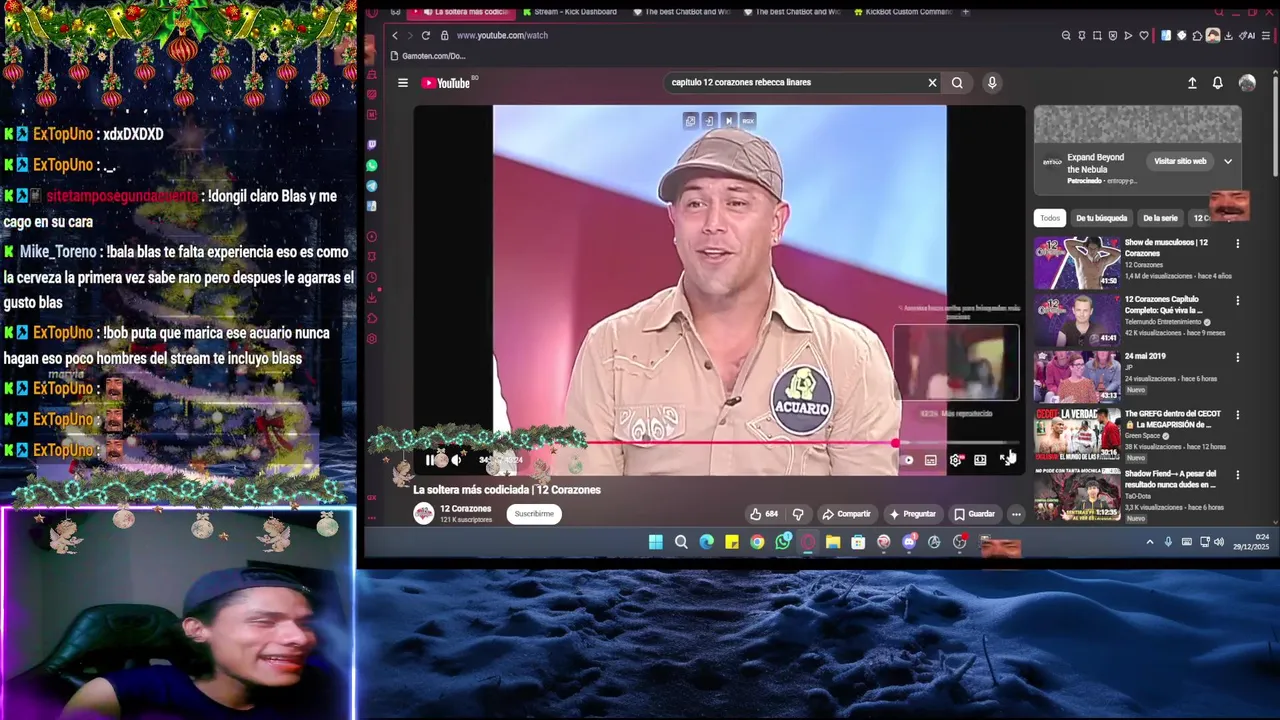Screen dimensions: 1280x720
Task: Select the De tu búsqueda chip
Action: tap(1101, 218)
